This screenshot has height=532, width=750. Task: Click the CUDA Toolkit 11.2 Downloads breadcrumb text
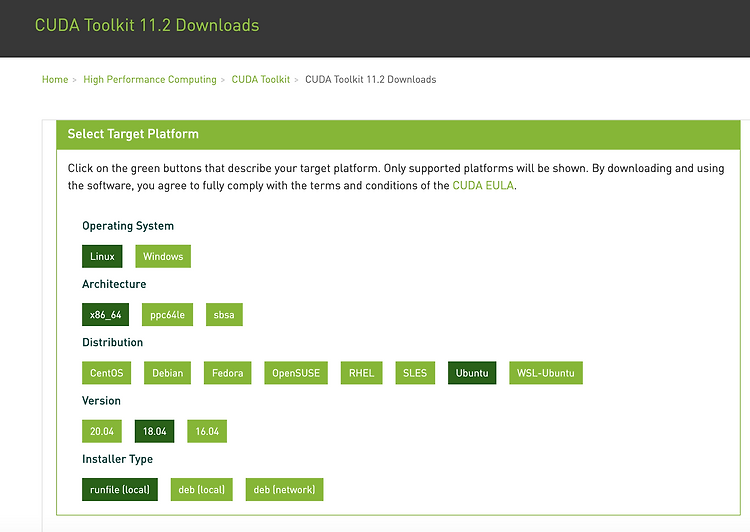[x=371, y=79]
